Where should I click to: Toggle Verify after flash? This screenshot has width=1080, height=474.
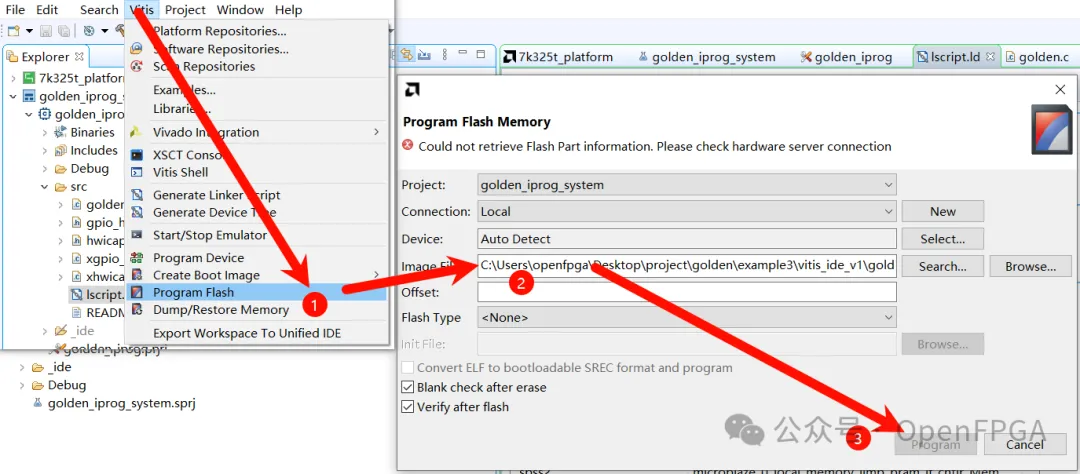click(408, 407)
